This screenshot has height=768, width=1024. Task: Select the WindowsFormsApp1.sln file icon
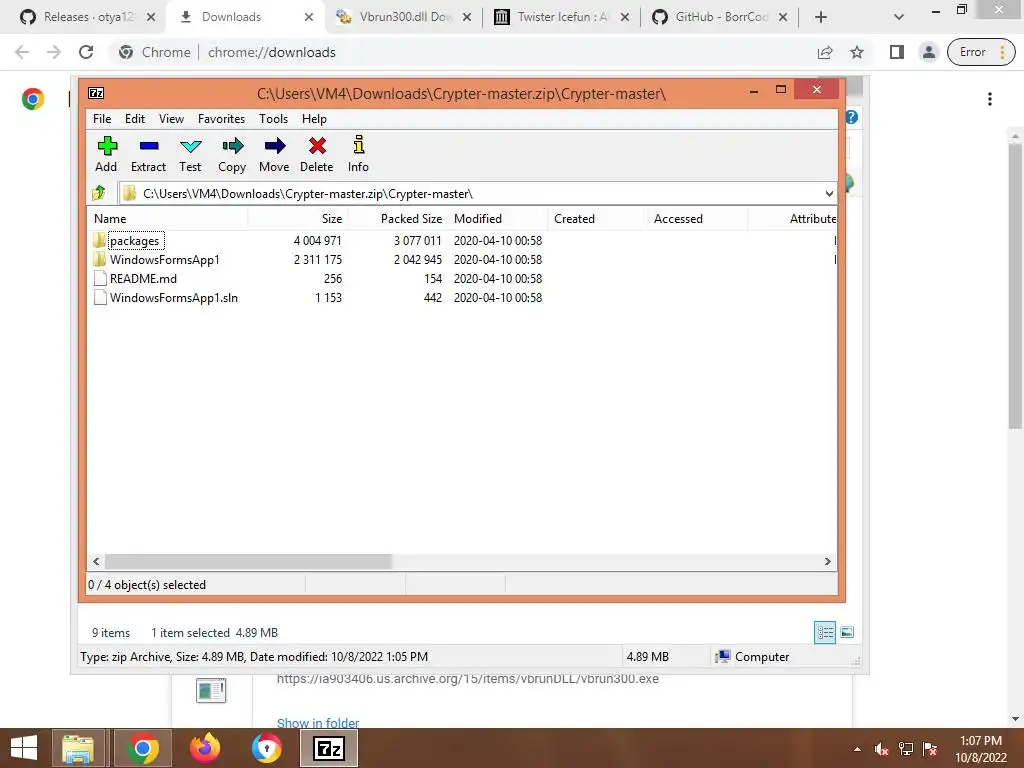point(100,297)
